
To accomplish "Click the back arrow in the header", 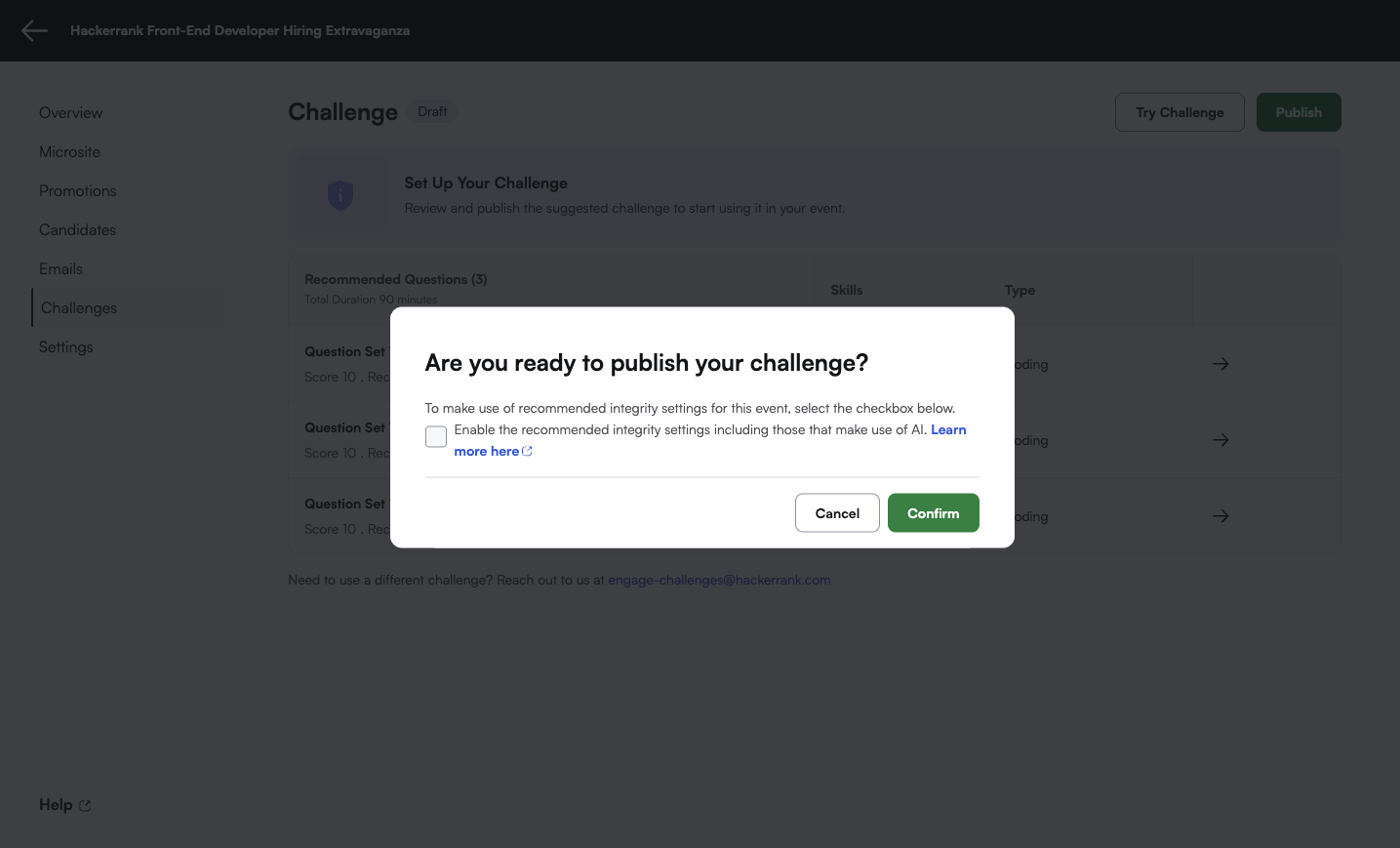I will click(x=34, y=31).
